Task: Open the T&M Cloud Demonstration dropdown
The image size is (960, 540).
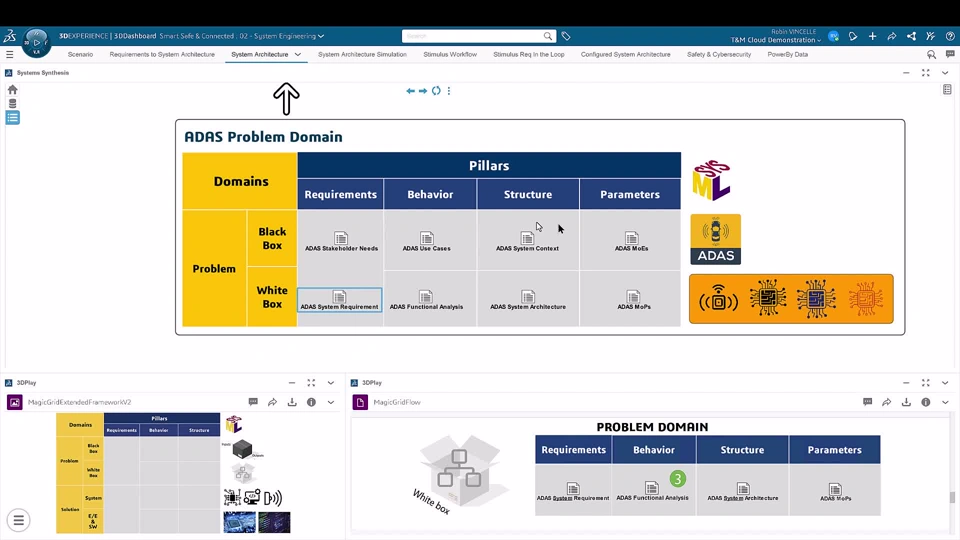Action: pyautogui.click(x=775, y=40)
